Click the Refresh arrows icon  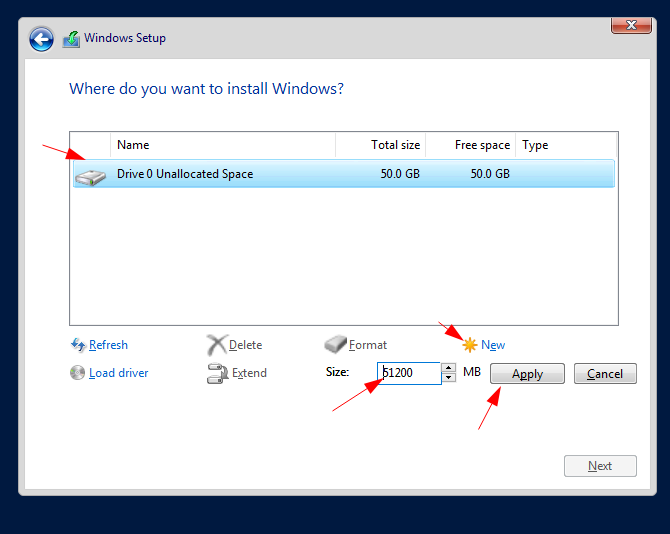coord(78,345)
